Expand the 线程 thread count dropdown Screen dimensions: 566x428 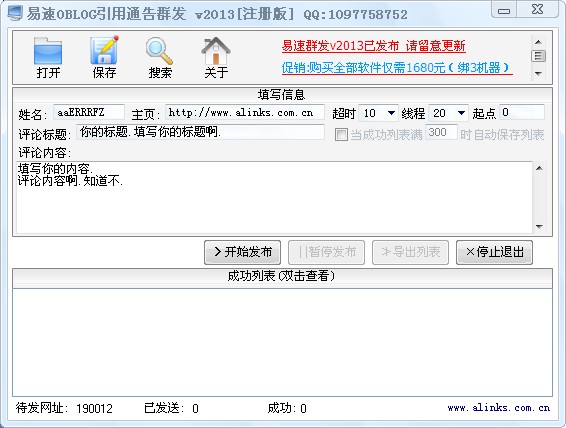[461, 113]
